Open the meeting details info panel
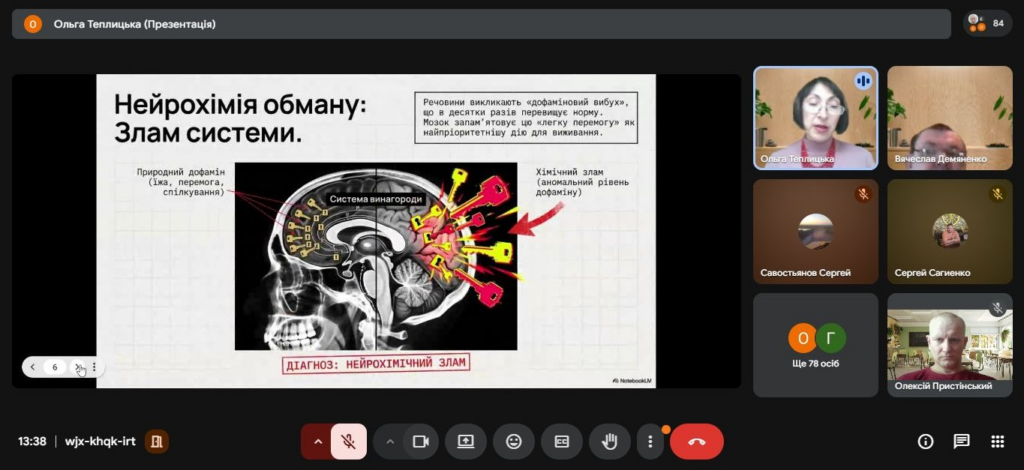Screen dimensions: 1024x470 click(925, 441)
